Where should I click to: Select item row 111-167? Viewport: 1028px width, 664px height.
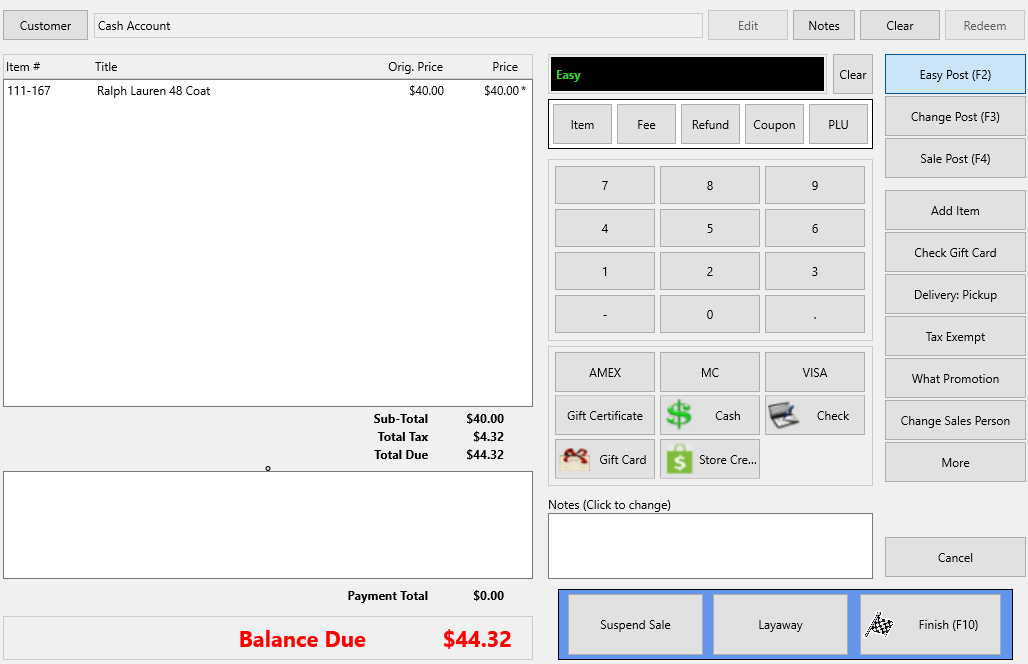tap(267, 90)
